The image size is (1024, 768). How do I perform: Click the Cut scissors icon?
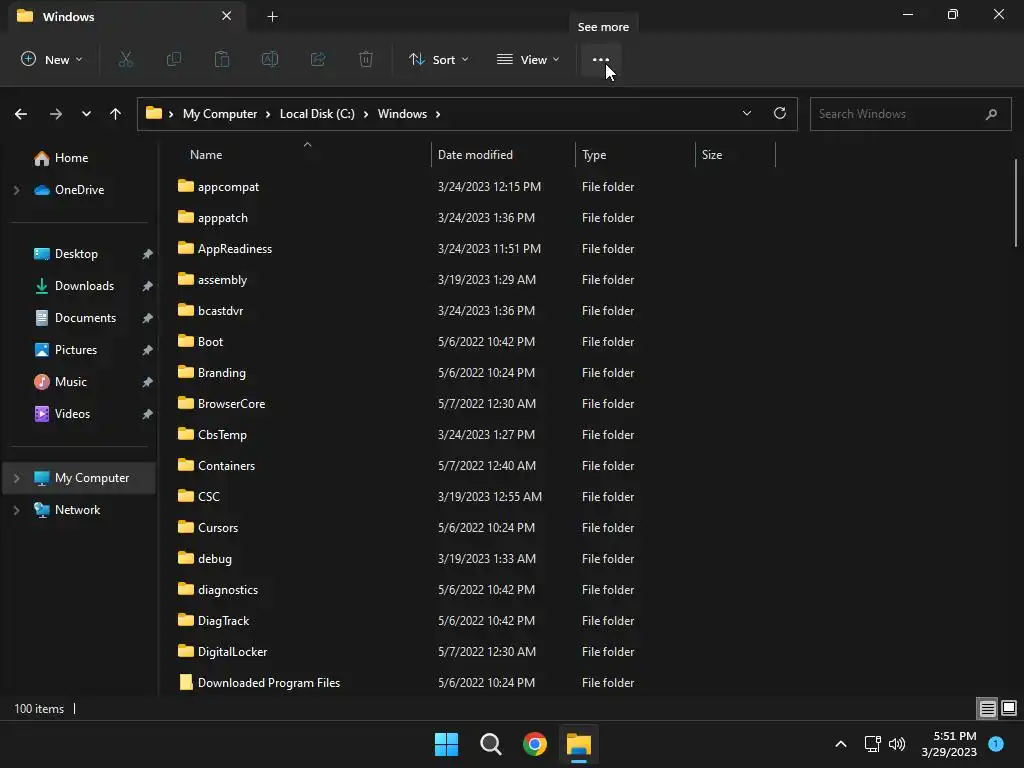click(x=125, y=59)
